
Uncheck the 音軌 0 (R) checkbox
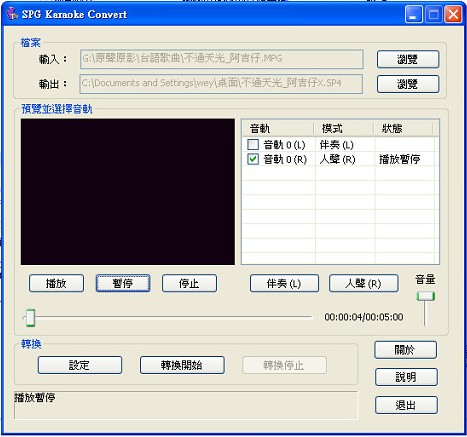click(x=253, y=159)
